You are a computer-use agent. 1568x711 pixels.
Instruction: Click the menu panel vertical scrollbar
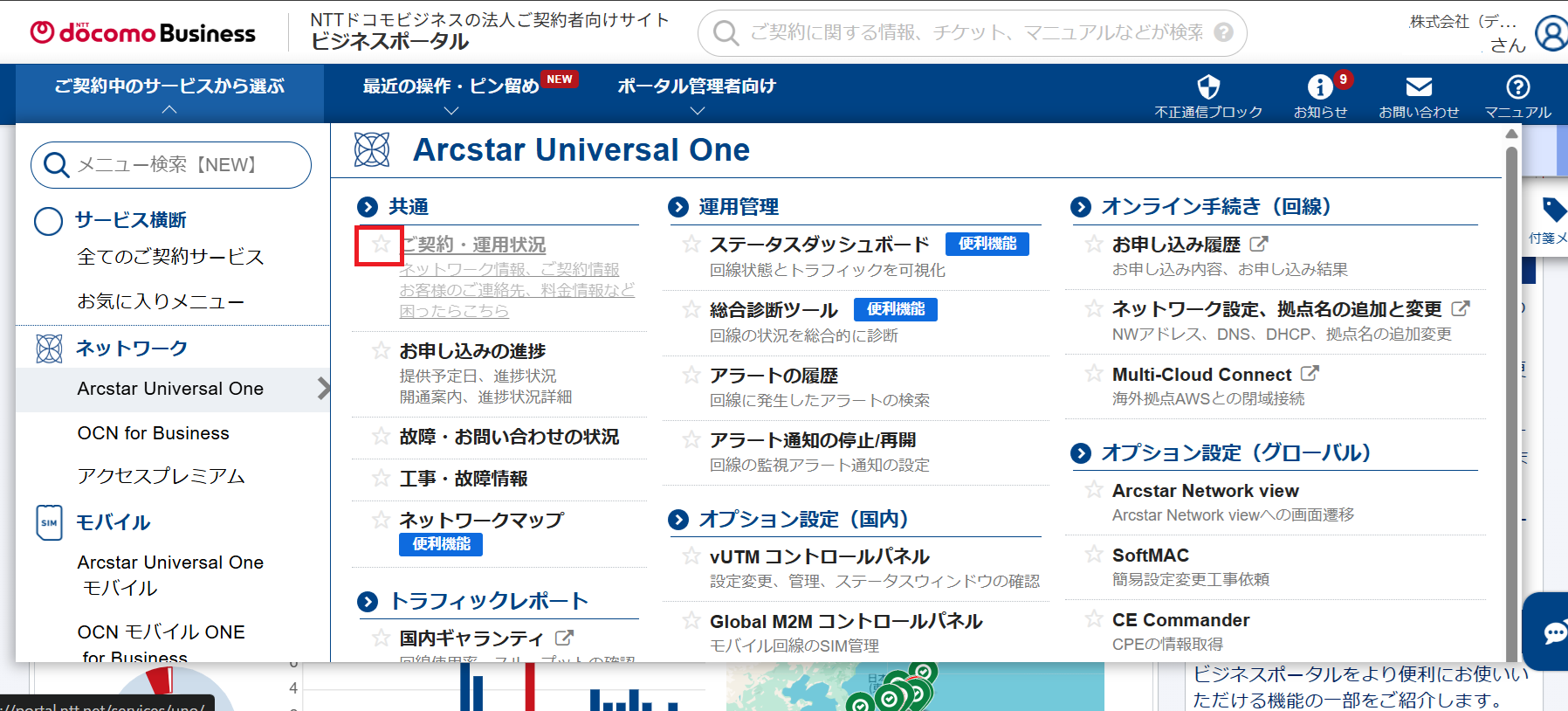[x=1511, y=393]
